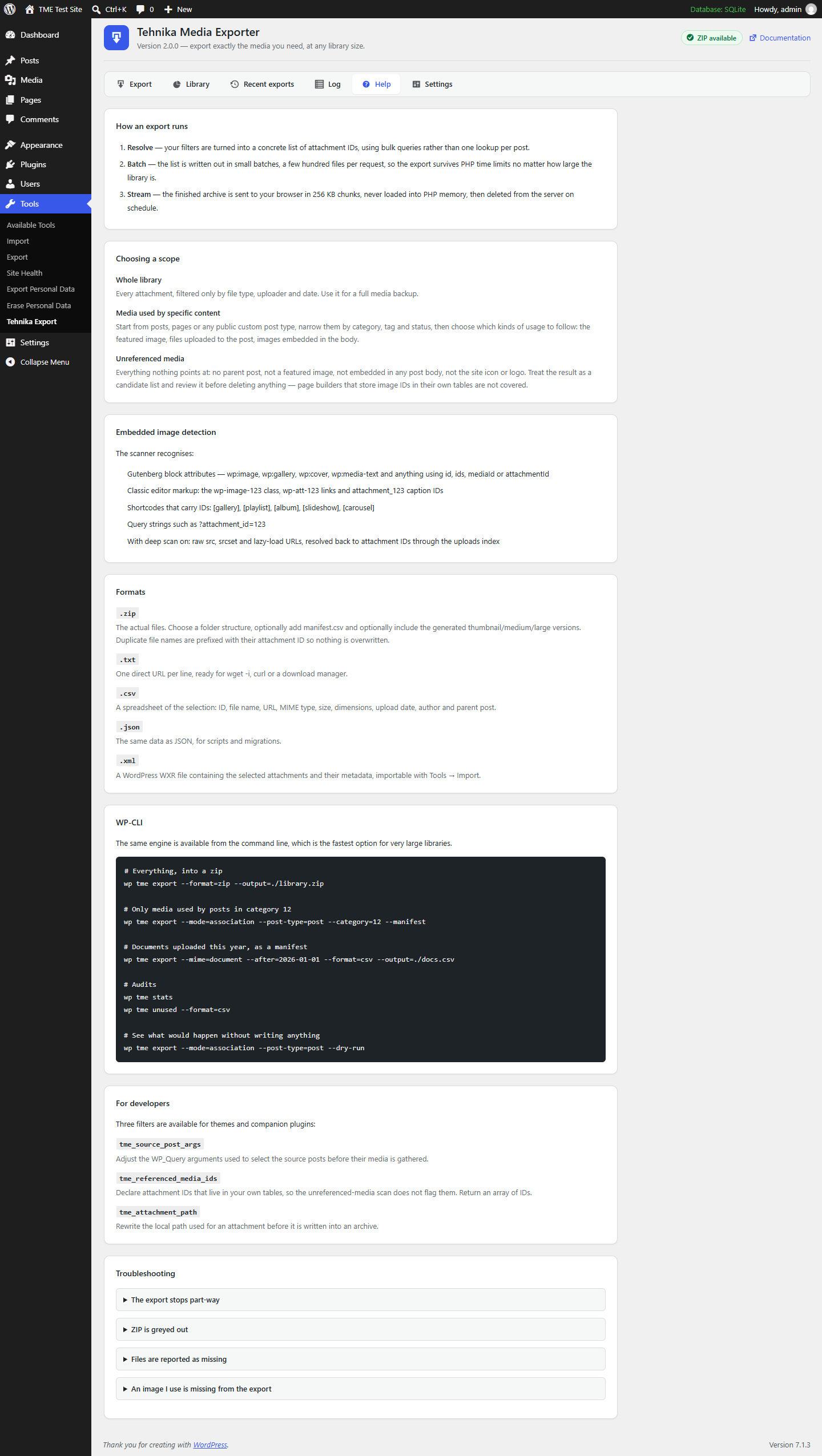The height and width of the screenshot is (1456, 822).
Task: Click the Tools sidebar menu
Action: click(x=46, y=204)
